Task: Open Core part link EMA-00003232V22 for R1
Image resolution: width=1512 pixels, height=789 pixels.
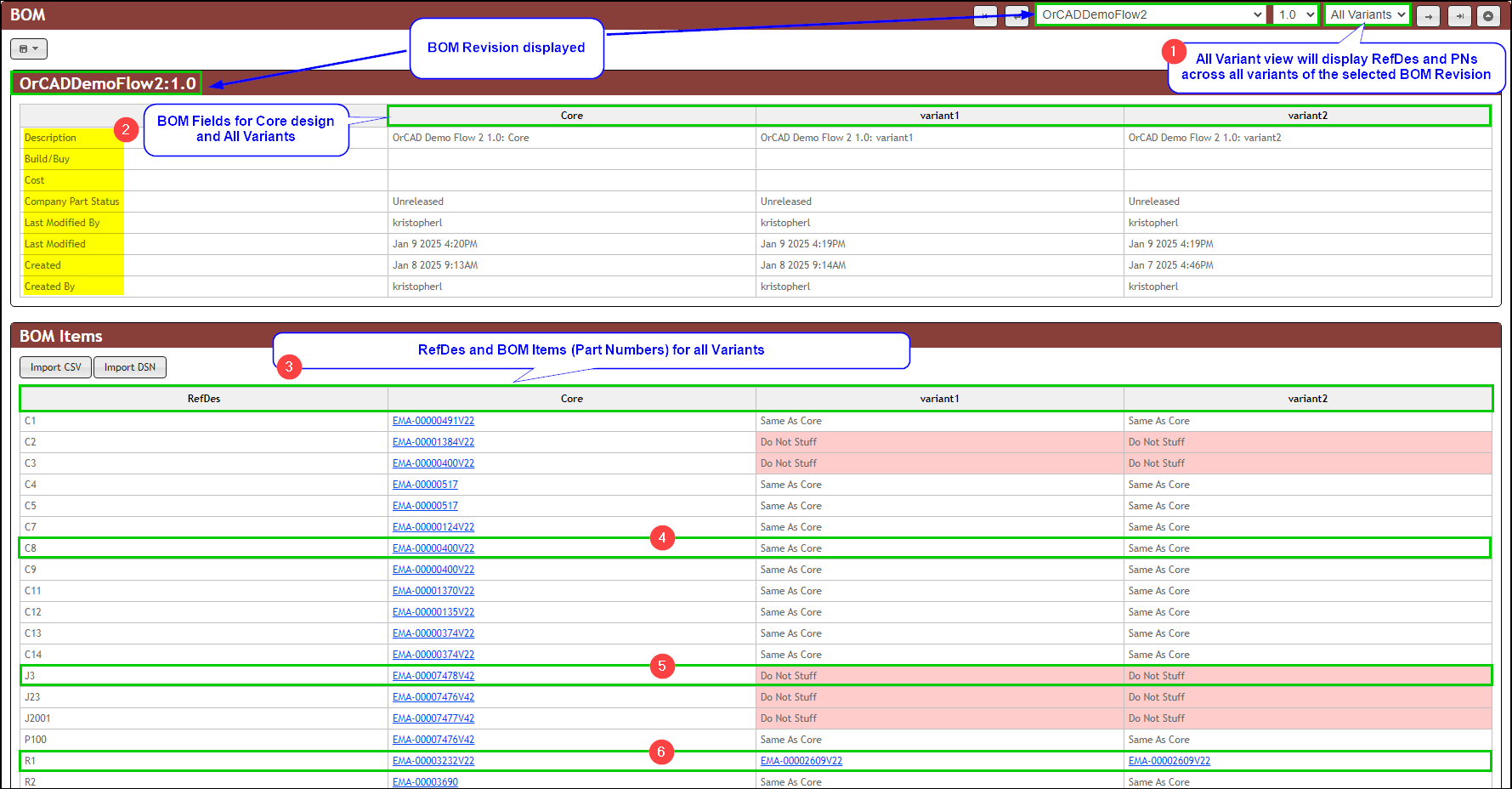Action: pos(433,761)
